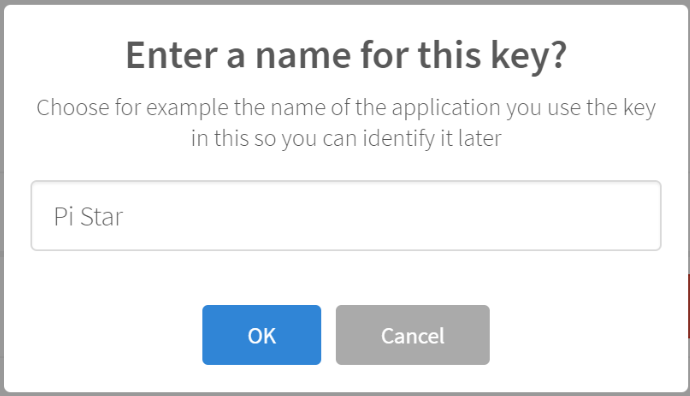Click the 'Cancel' label text

coord(412,336)
